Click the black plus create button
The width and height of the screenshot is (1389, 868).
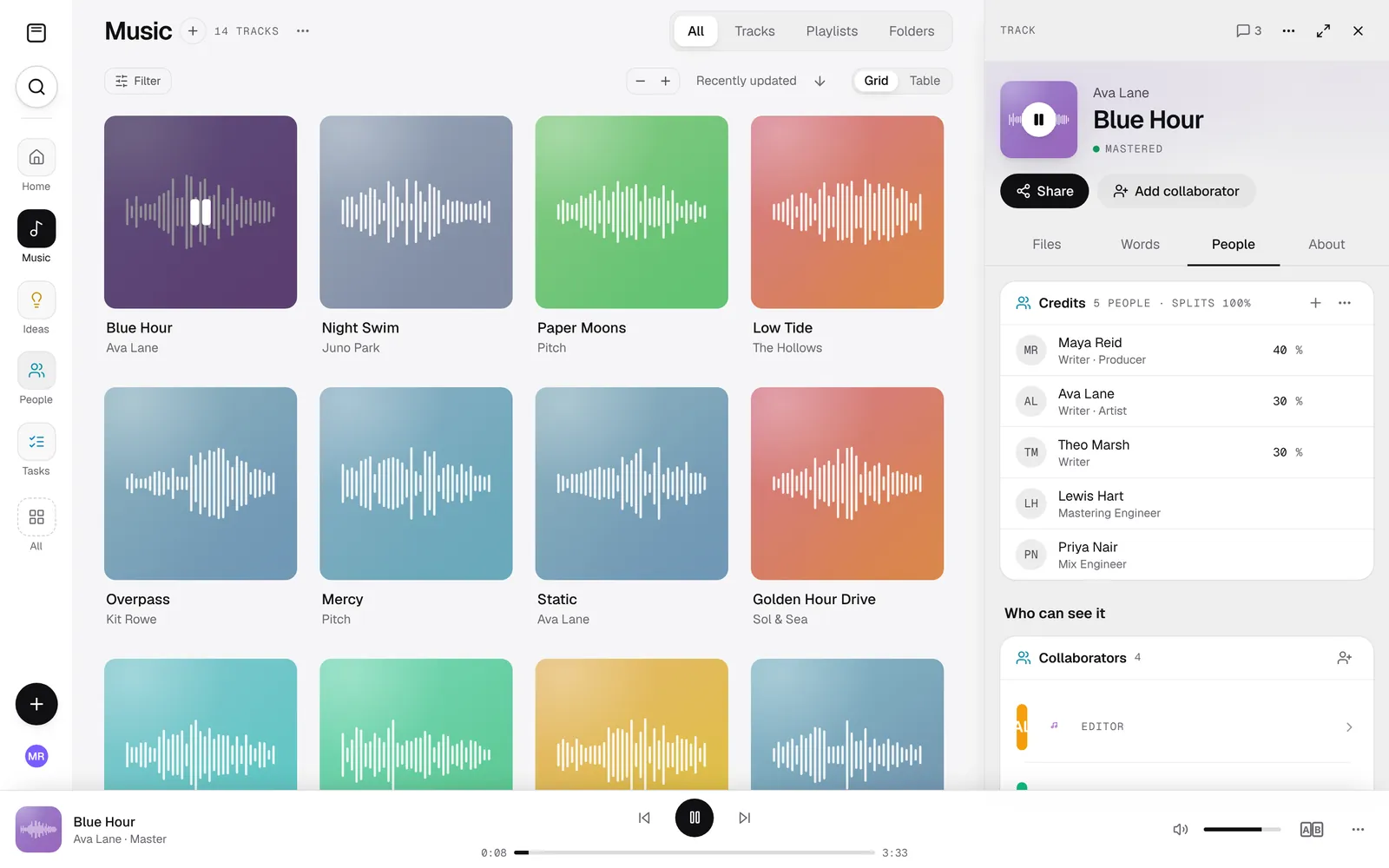36,704
